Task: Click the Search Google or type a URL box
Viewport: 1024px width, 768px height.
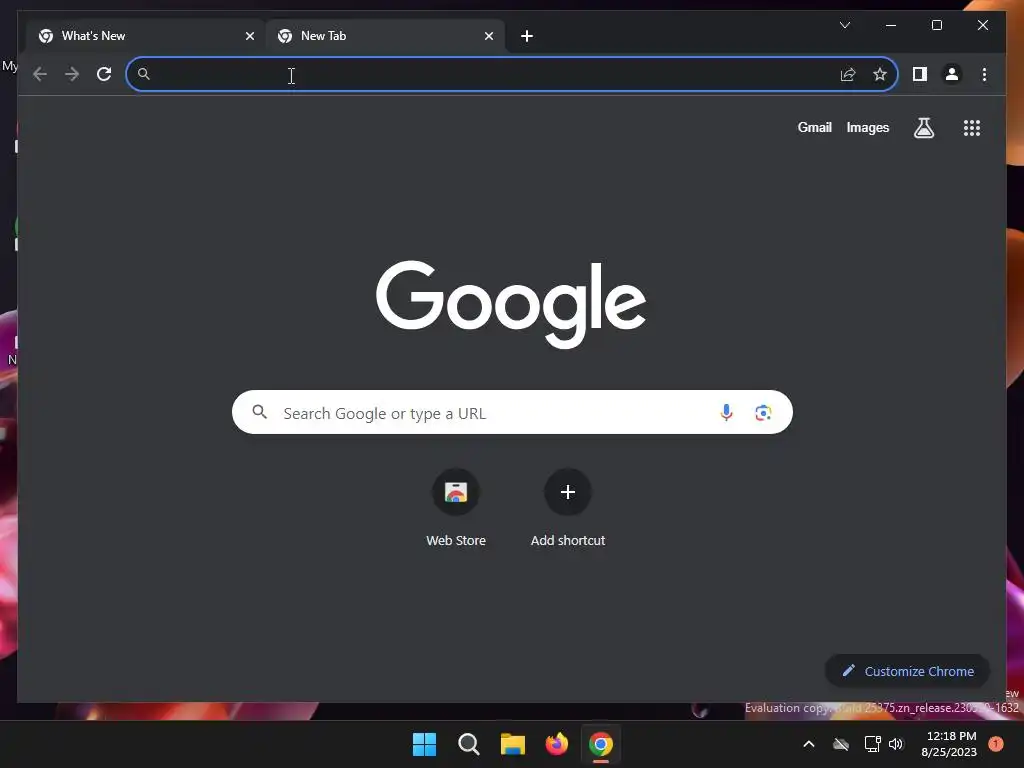Action: pos(512,412)
